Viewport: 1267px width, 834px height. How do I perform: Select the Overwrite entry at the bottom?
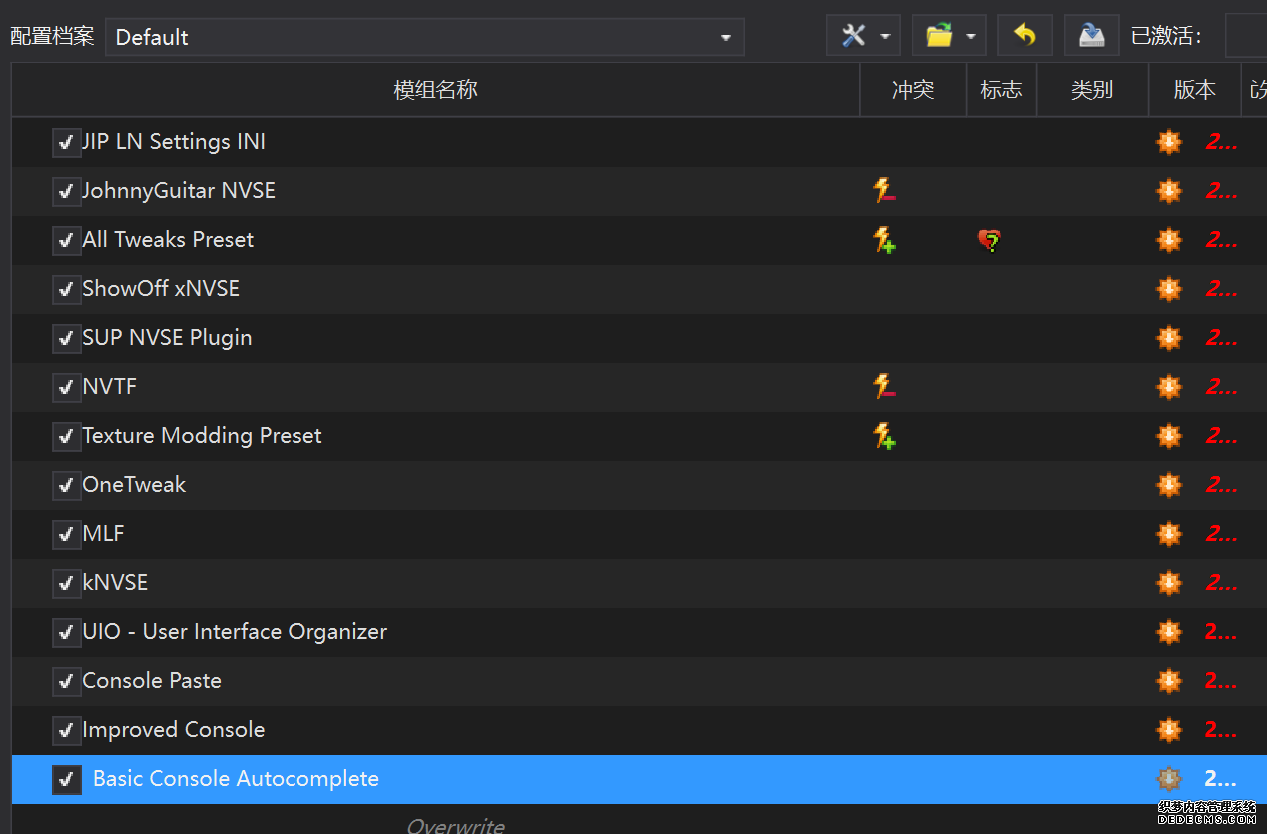(455, 825)
